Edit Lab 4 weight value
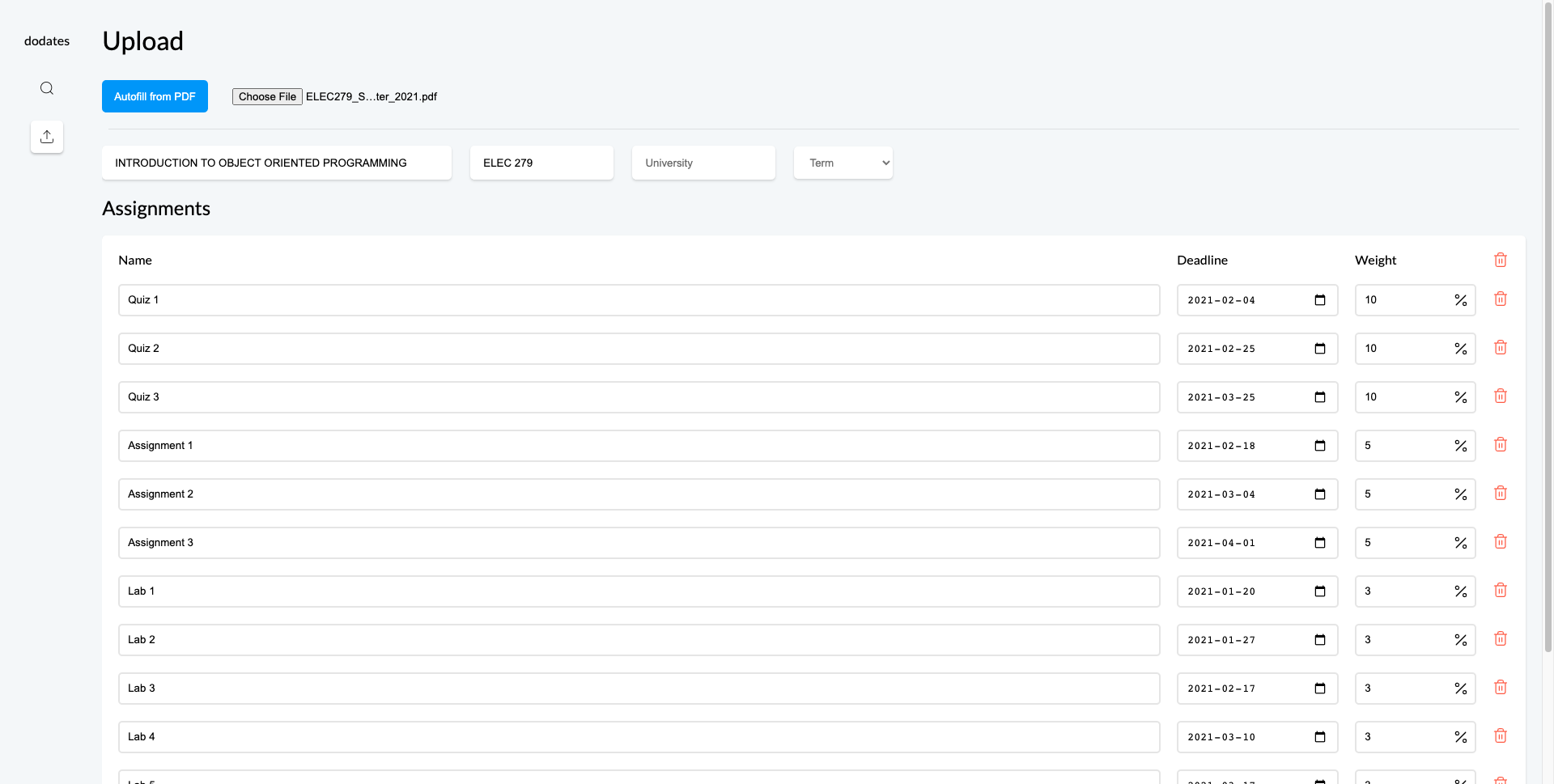The height and width of the screenshot is (784, 1554). tap(1416, 737)
